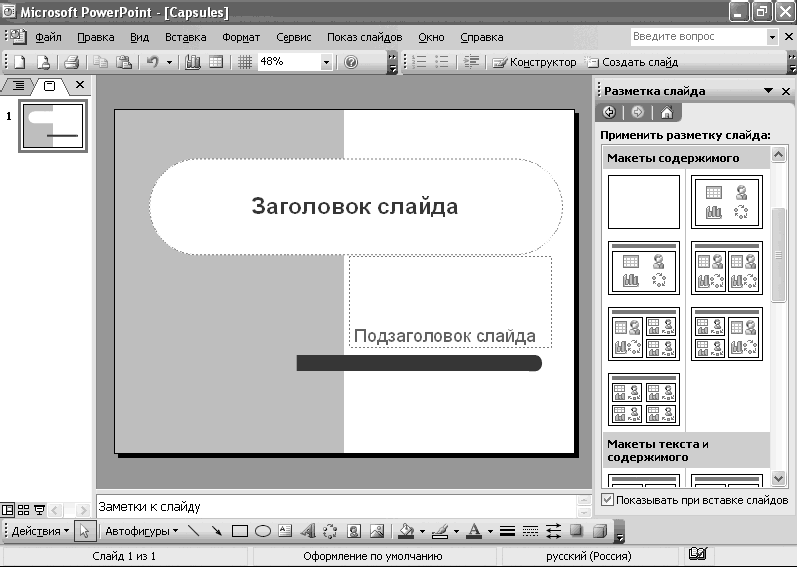The width and height of the screenshot is (797, 567).
Task: Open the Вставка menu
Action: point(186,37)
